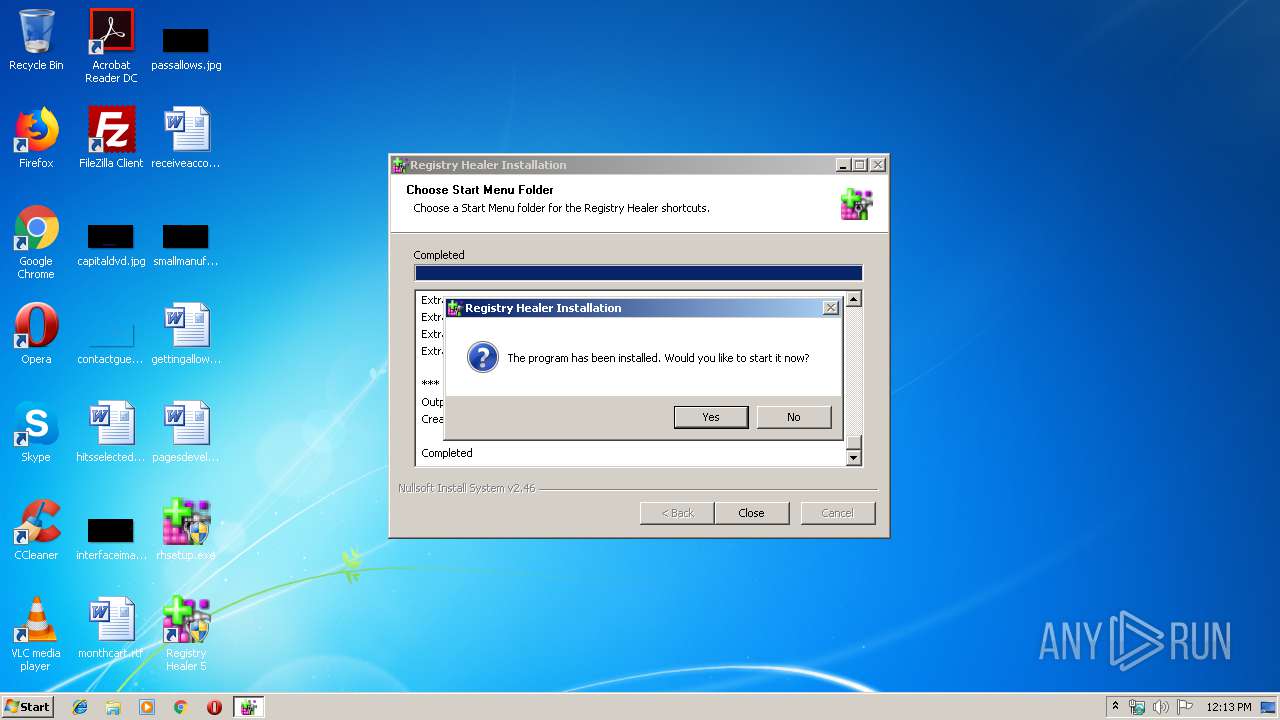Select the capitaldvd.jpg desktop file
1280x720 pixels.
point(111,245)
